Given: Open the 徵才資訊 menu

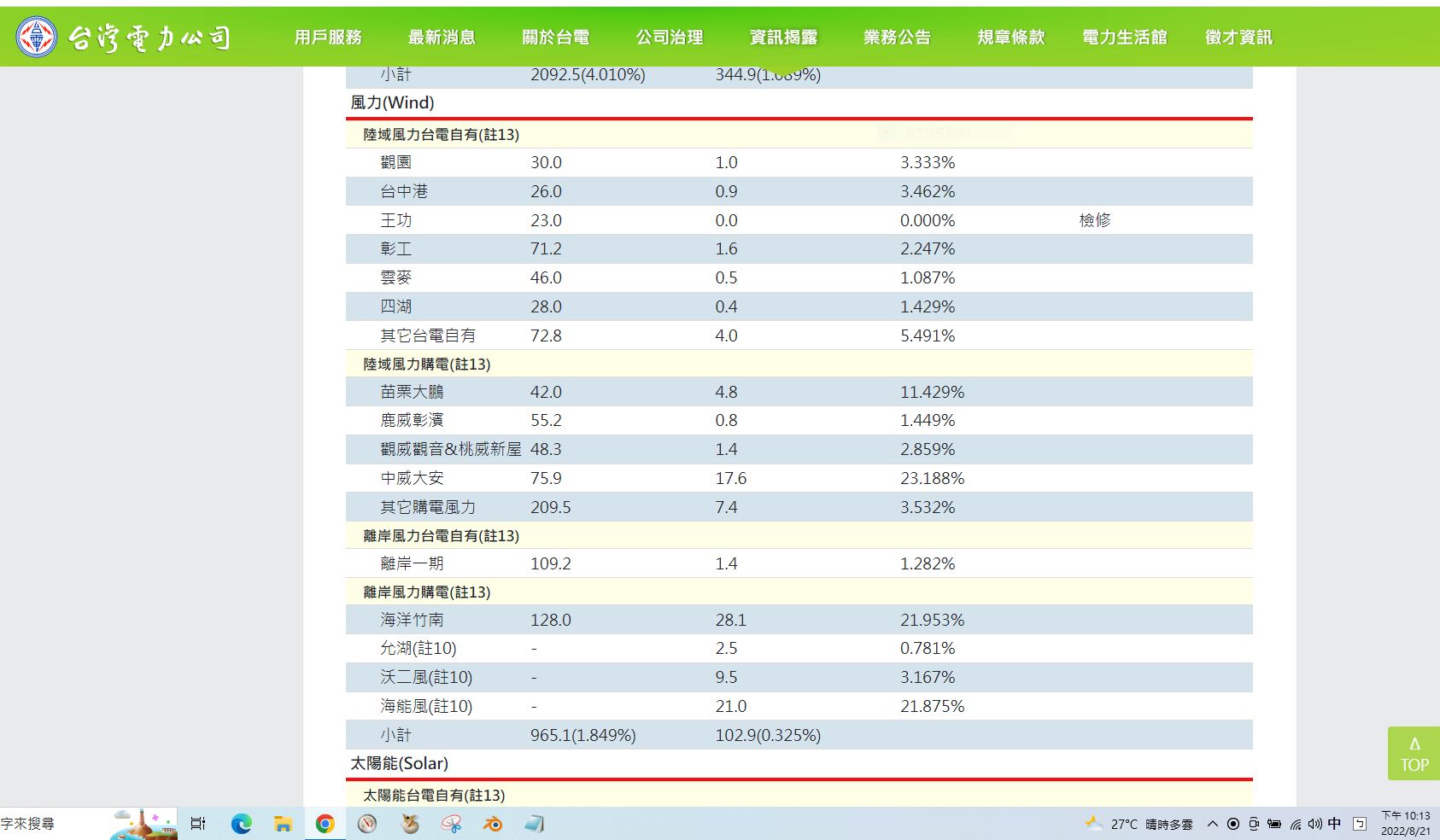Looking at the screenshot, I should [x=1238, y=37].
